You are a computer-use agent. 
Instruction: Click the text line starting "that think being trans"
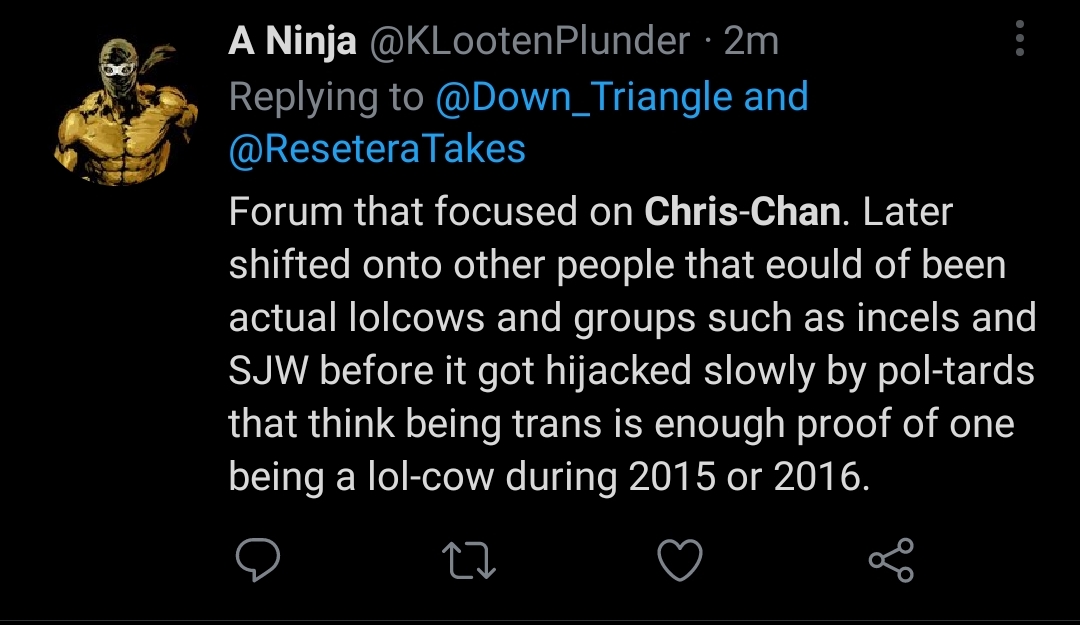621,424
